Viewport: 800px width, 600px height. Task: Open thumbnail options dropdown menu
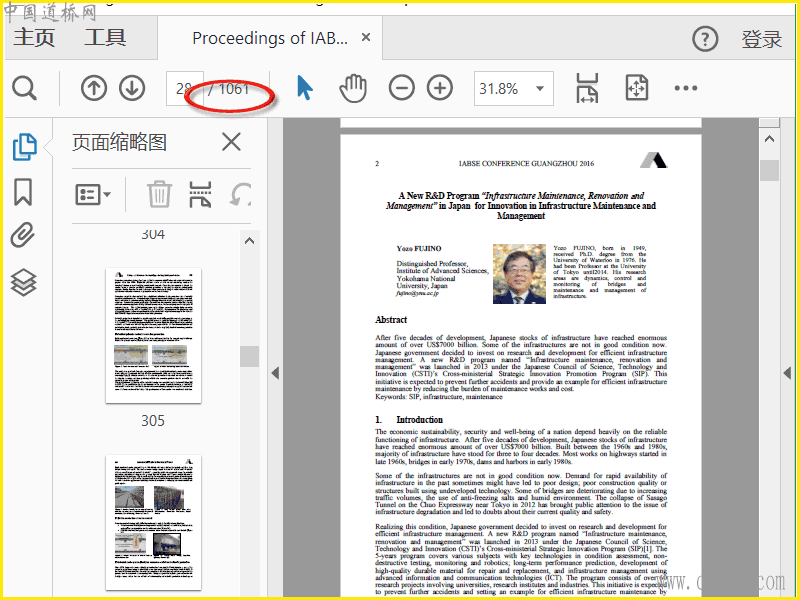tap(93, 194)
